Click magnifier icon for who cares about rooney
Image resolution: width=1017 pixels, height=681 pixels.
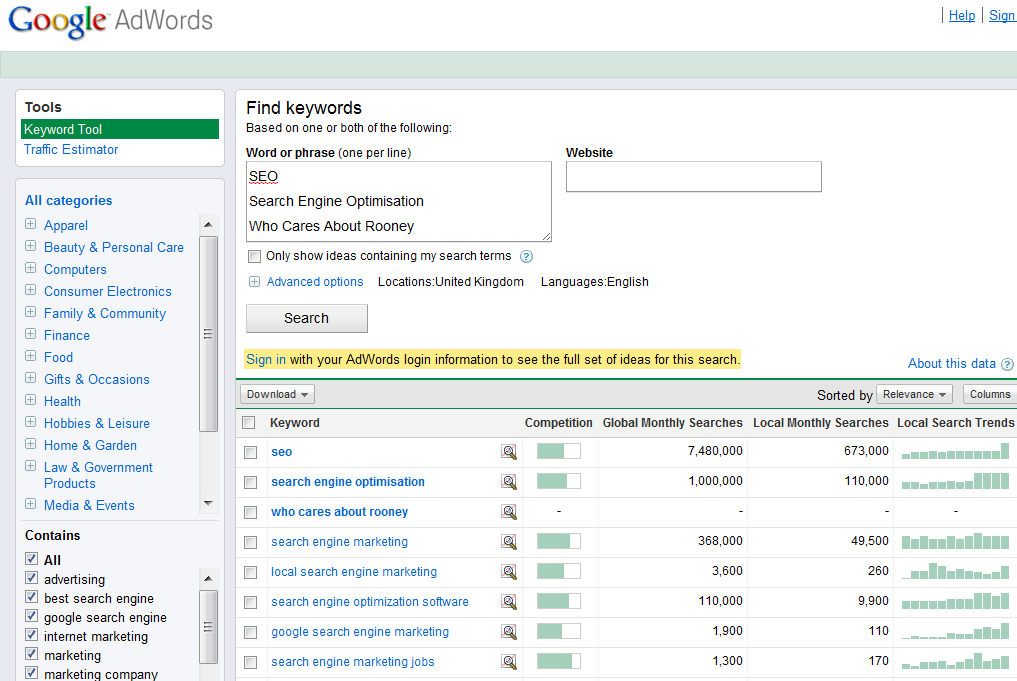[x=509, y=512]
